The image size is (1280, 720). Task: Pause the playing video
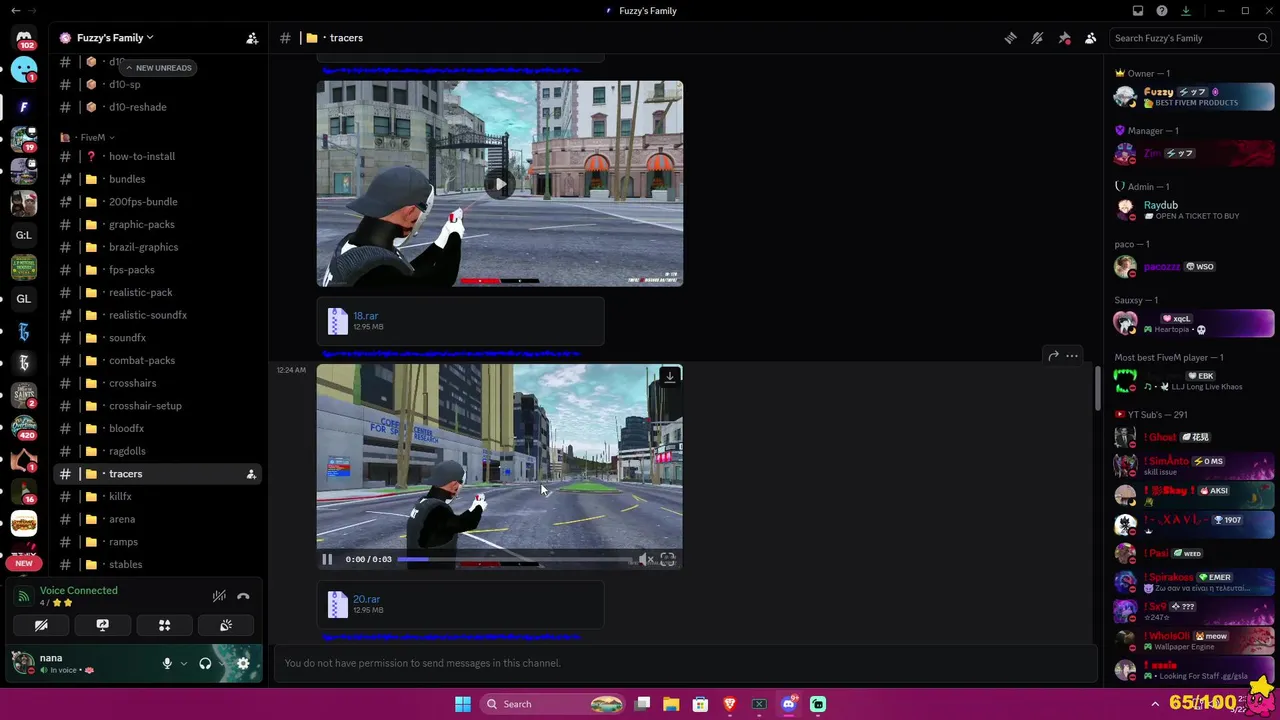(327, 560)
